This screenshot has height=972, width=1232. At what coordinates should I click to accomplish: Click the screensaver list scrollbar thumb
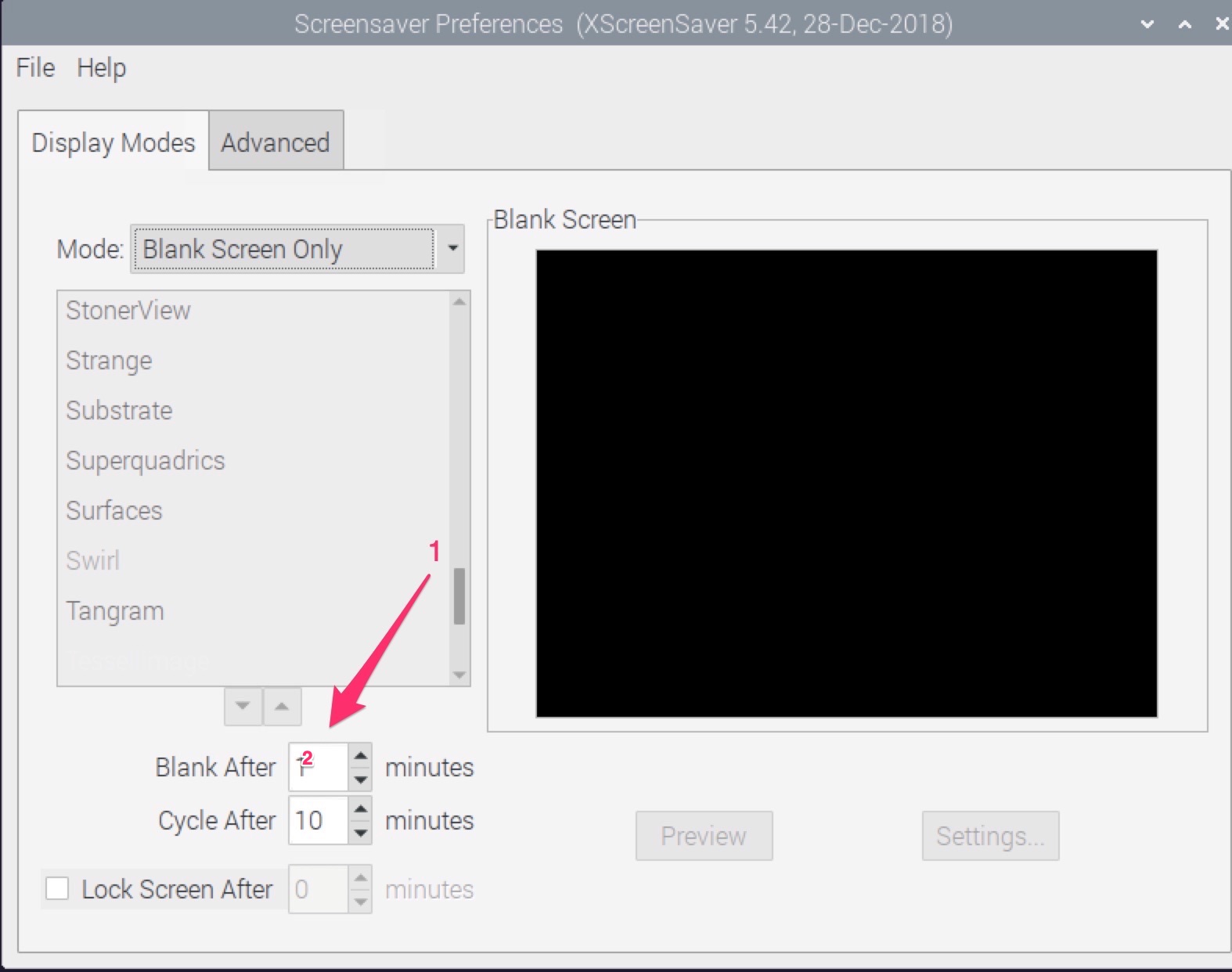tap(459, 596)
